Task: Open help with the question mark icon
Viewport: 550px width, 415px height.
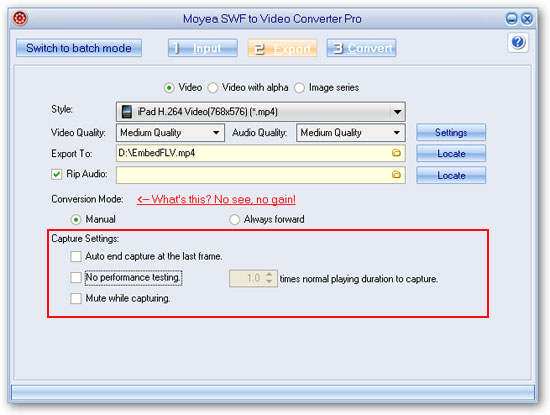Action: pos(518,42)
